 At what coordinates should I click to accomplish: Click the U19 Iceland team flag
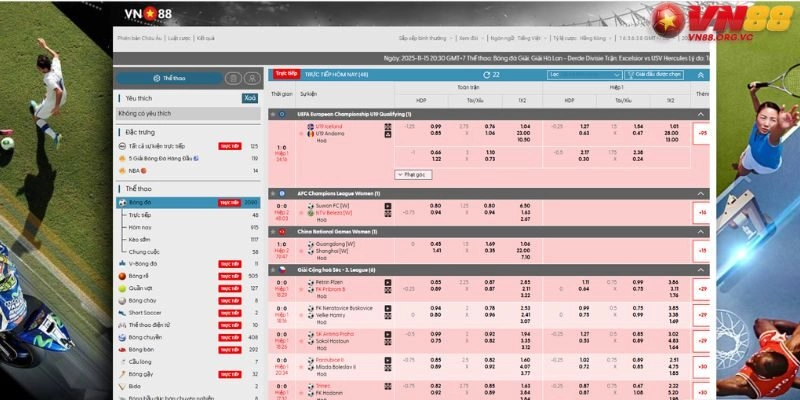pyautogui.click(x=311, y=126)
